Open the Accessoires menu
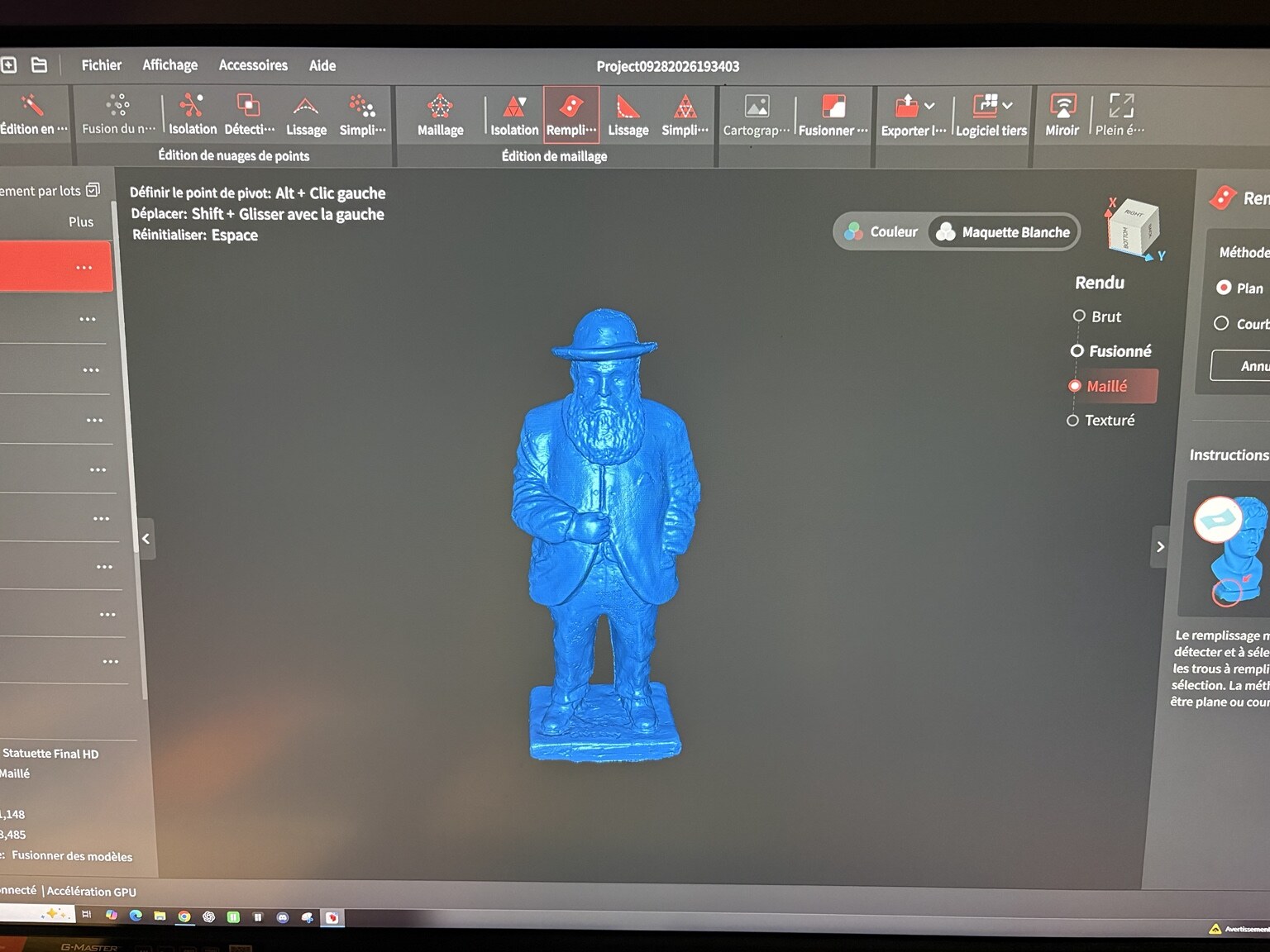The width and height of the screenshot is (1270, 952). pos(253,65)
